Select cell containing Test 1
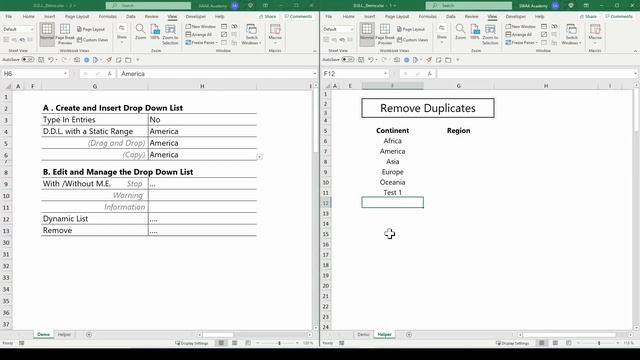The image size is (640, 360). pyautogui.click(x=393, y=192)
